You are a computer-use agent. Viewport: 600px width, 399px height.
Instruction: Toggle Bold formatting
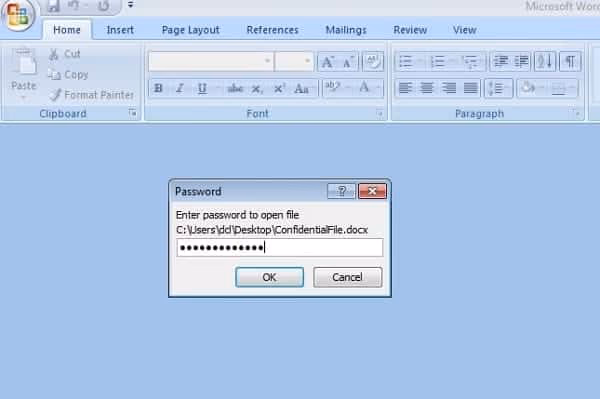pyautogui.click(x=158, y=88)
